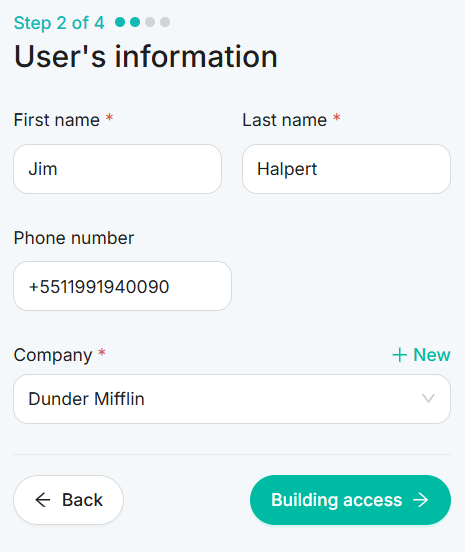Open the Dunder Mifflin company selector
The height and width of the screenshot is (552, 465).
[232, 399]
